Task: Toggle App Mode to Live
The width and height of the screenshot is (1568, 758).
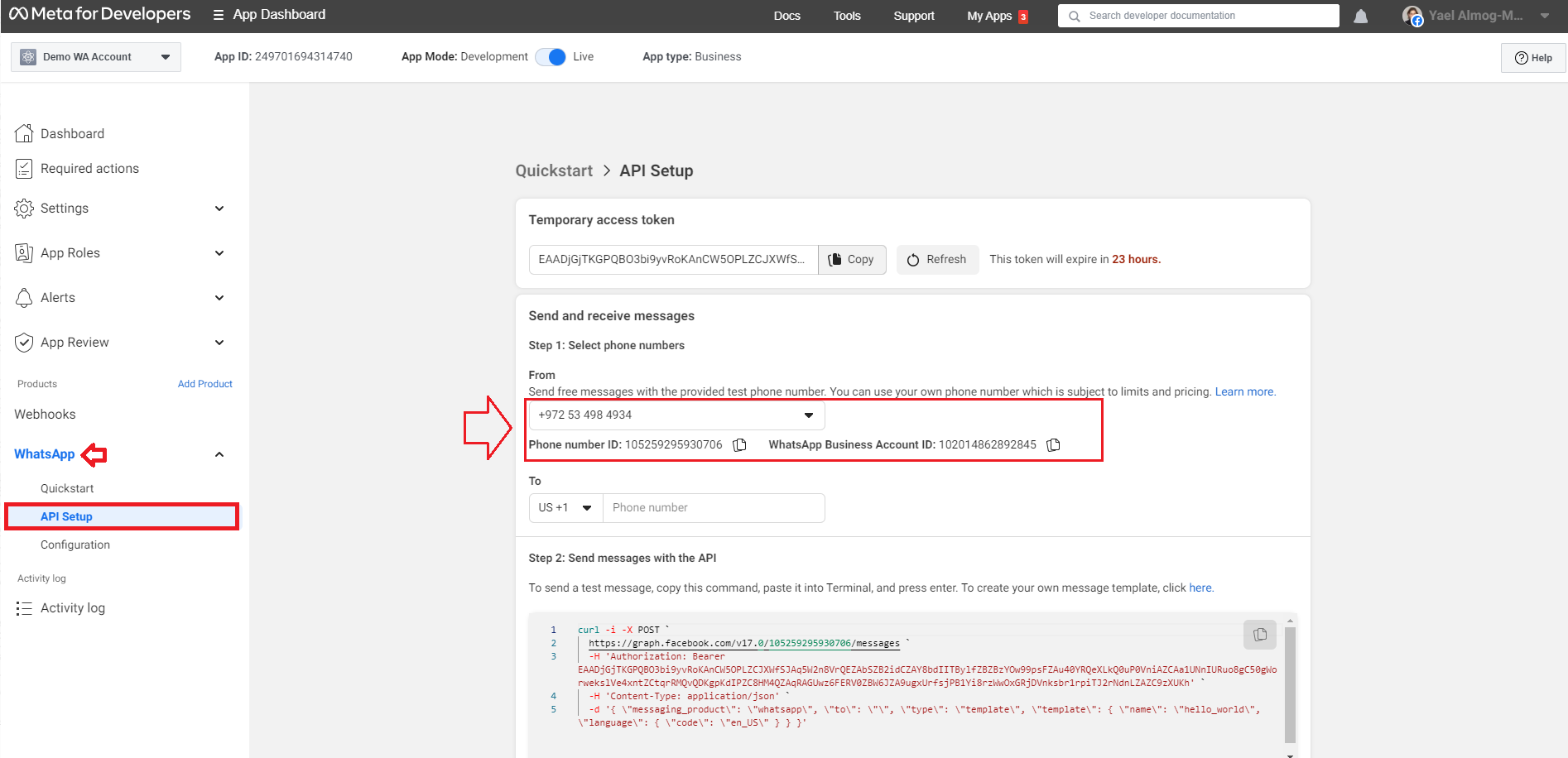Action: 551,57
